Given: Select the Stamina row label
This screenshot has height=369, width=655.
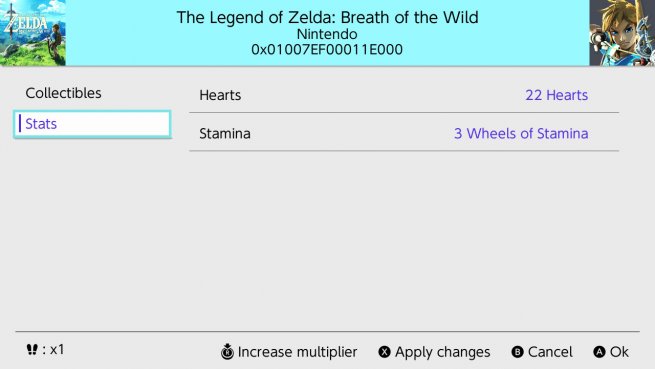Looking at the screenshot, I should [225, 134].
